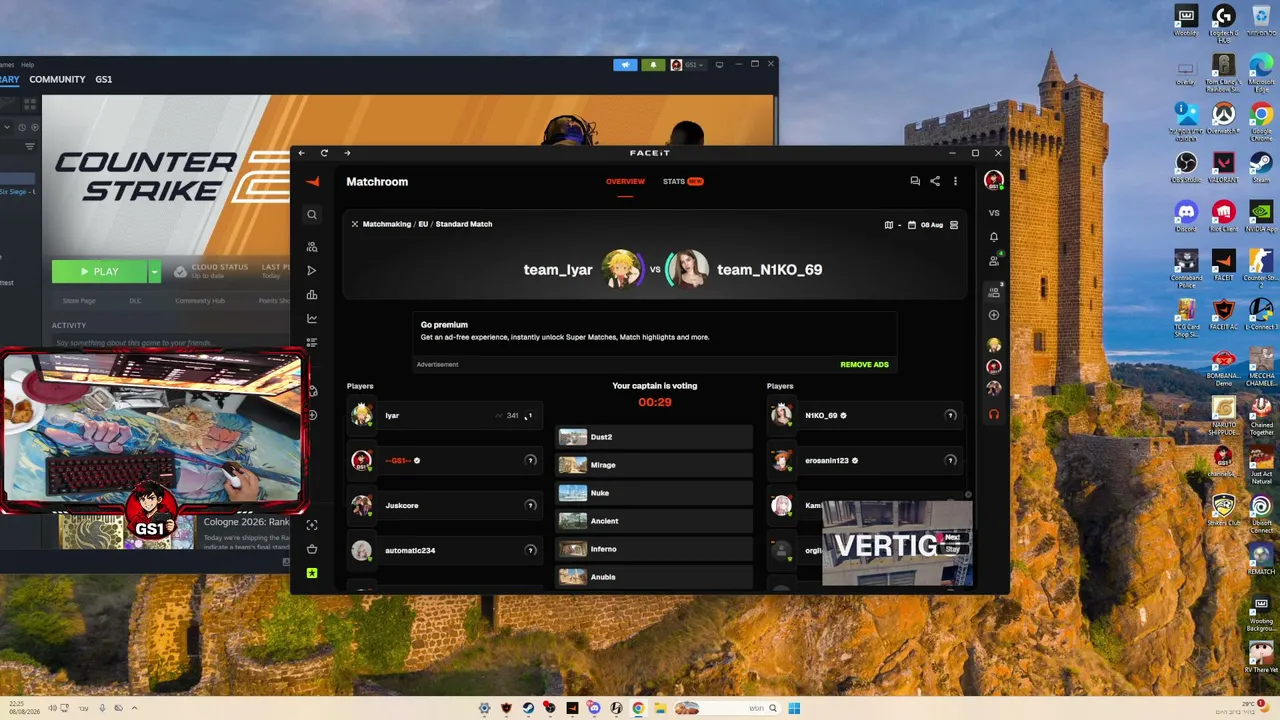Viewport: 1280px width, 720px height.
Task: Select Dust2 in the map vote list
Action: tap(654, 437)
